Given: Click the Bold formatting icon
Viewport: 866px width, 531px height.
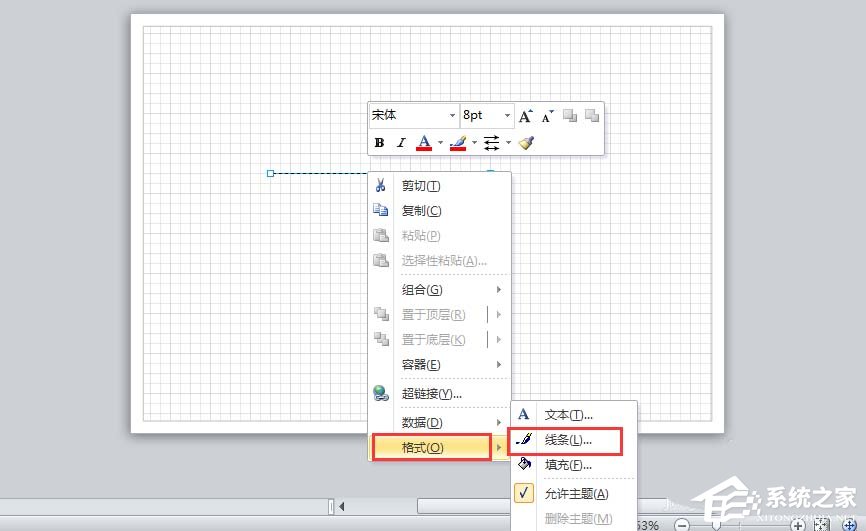Looking at the screenshot, I should [x=379, y=143].
